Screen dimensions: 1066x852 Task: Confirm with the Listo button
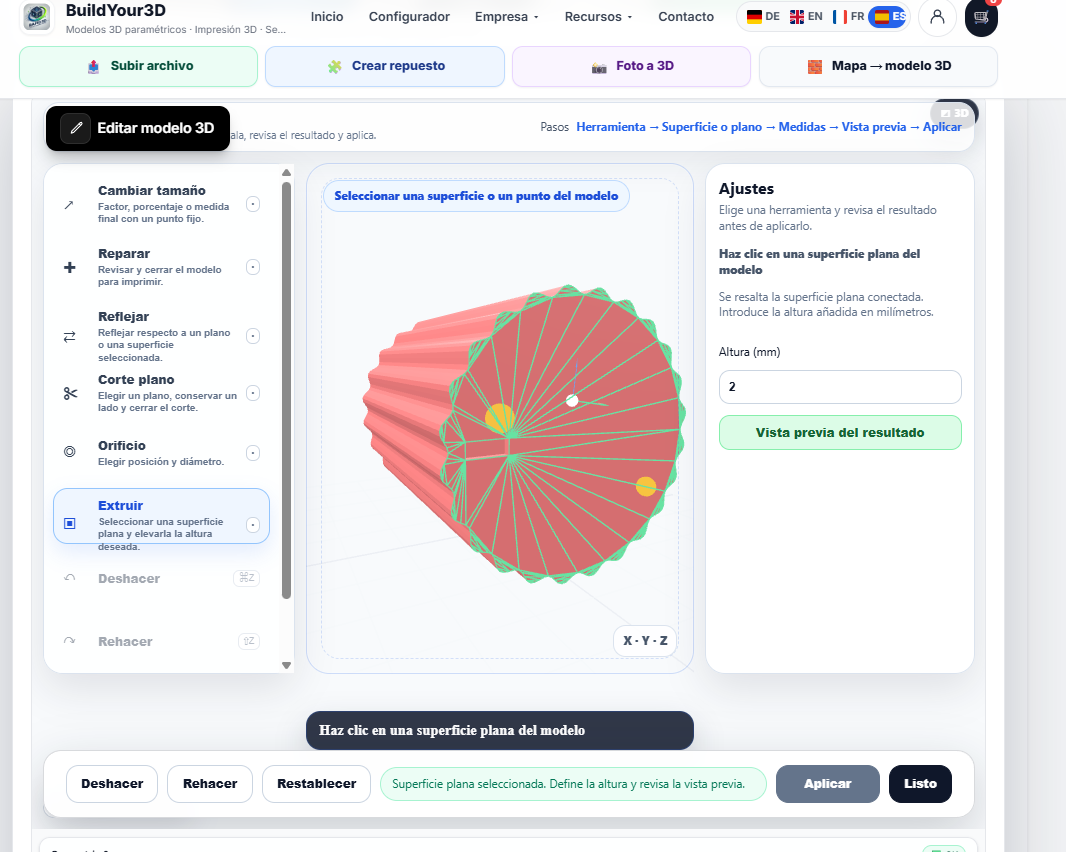click(x=921, y=784)
